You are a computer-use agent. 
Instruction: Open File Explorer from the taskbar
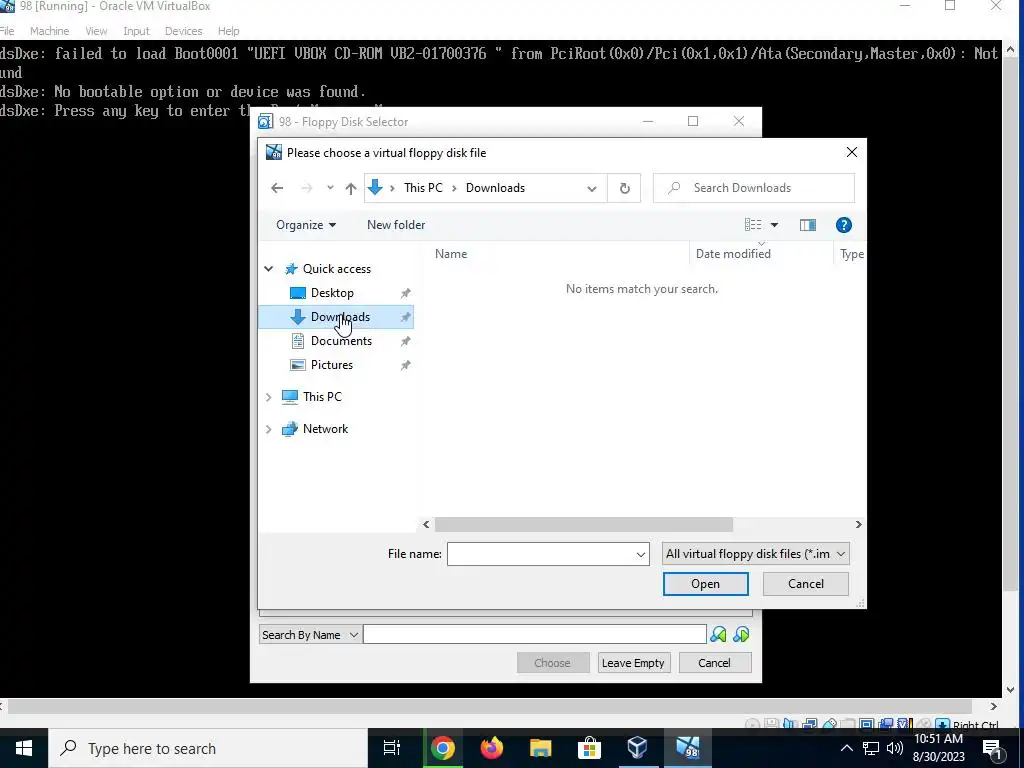pos(541,748)
